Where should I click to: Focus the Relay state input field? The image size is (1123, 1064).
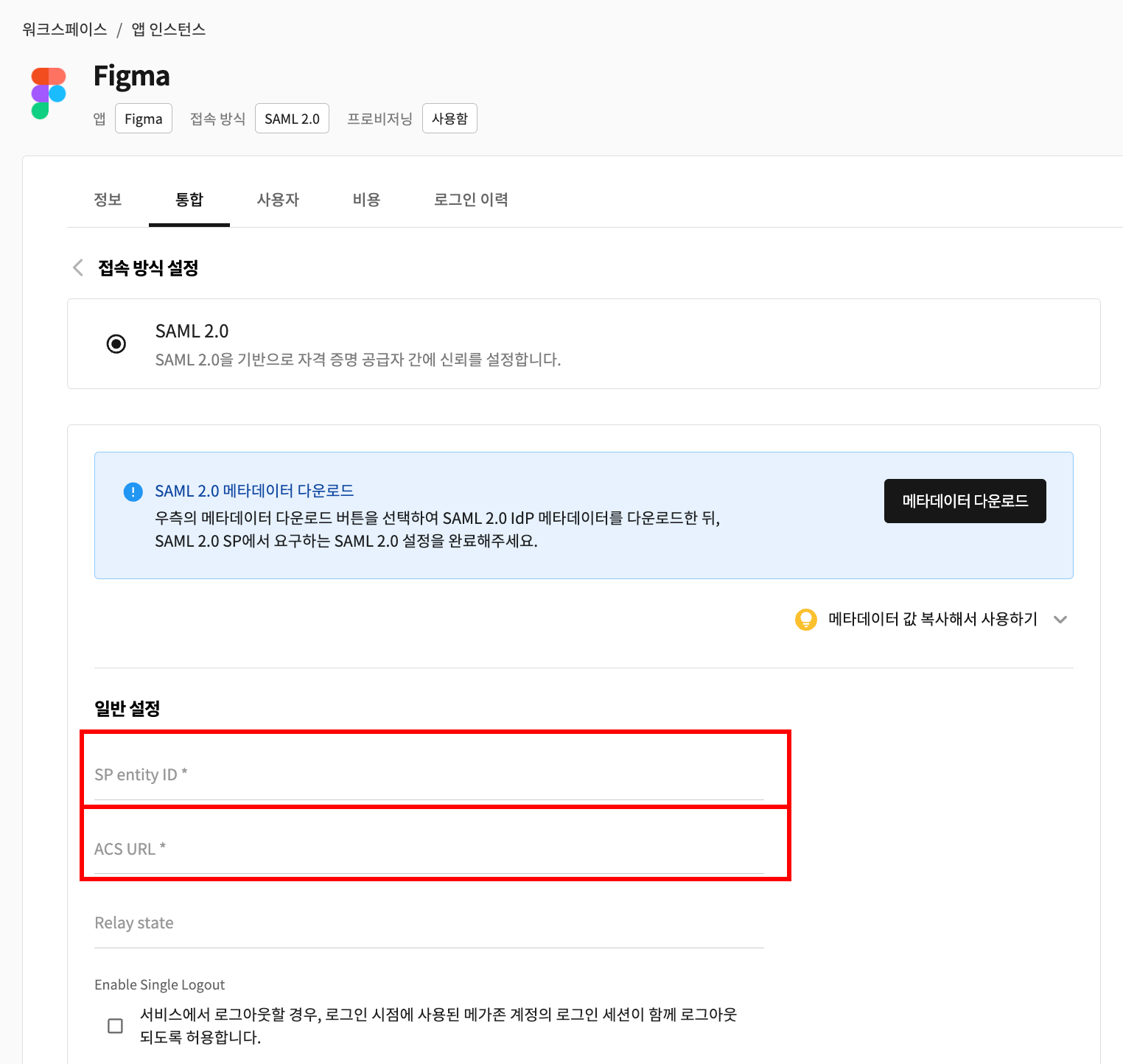click(429, 923)
